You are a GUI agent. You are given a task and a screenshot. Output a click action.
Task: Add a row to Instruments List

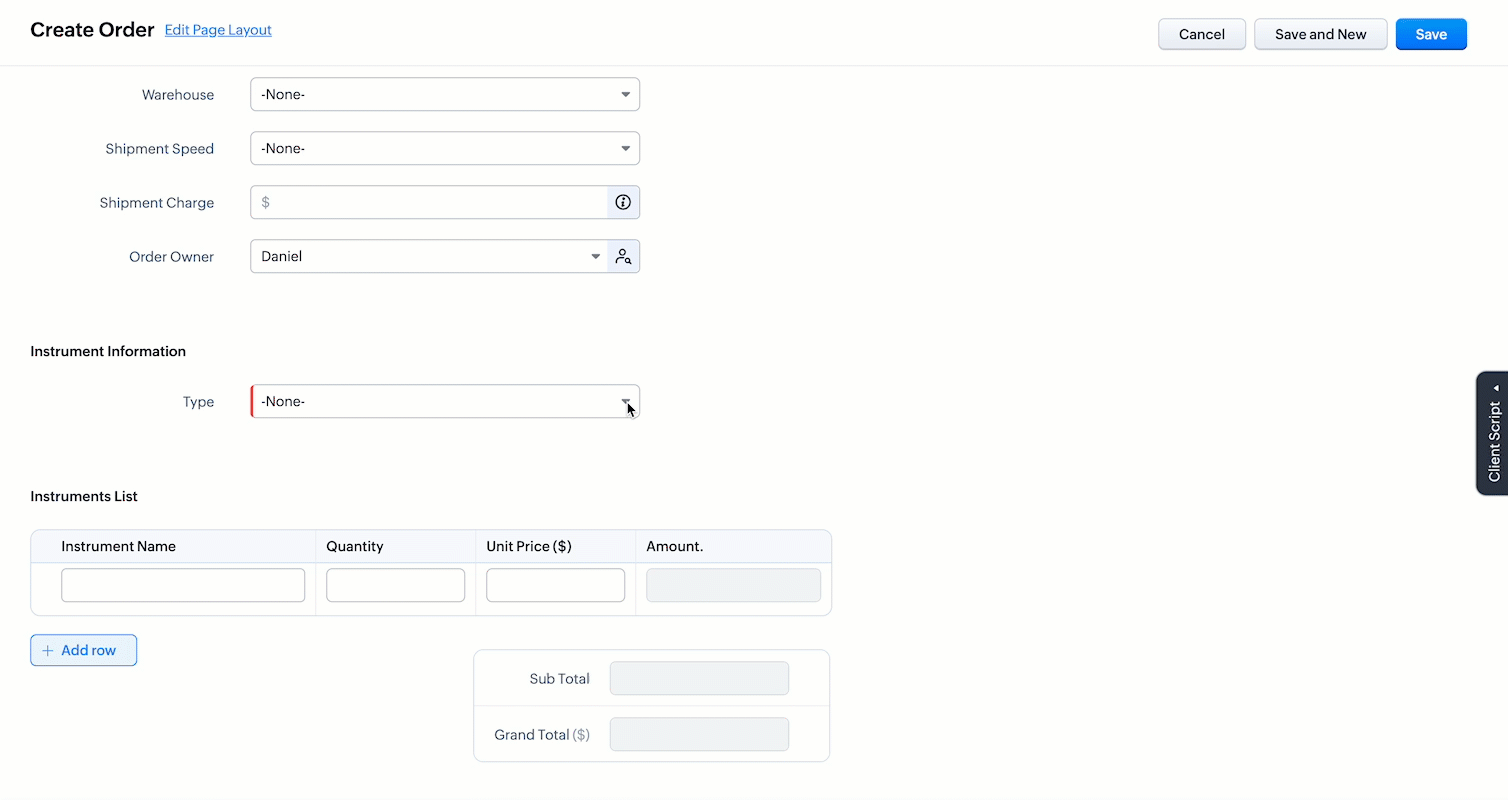point(84,650)
